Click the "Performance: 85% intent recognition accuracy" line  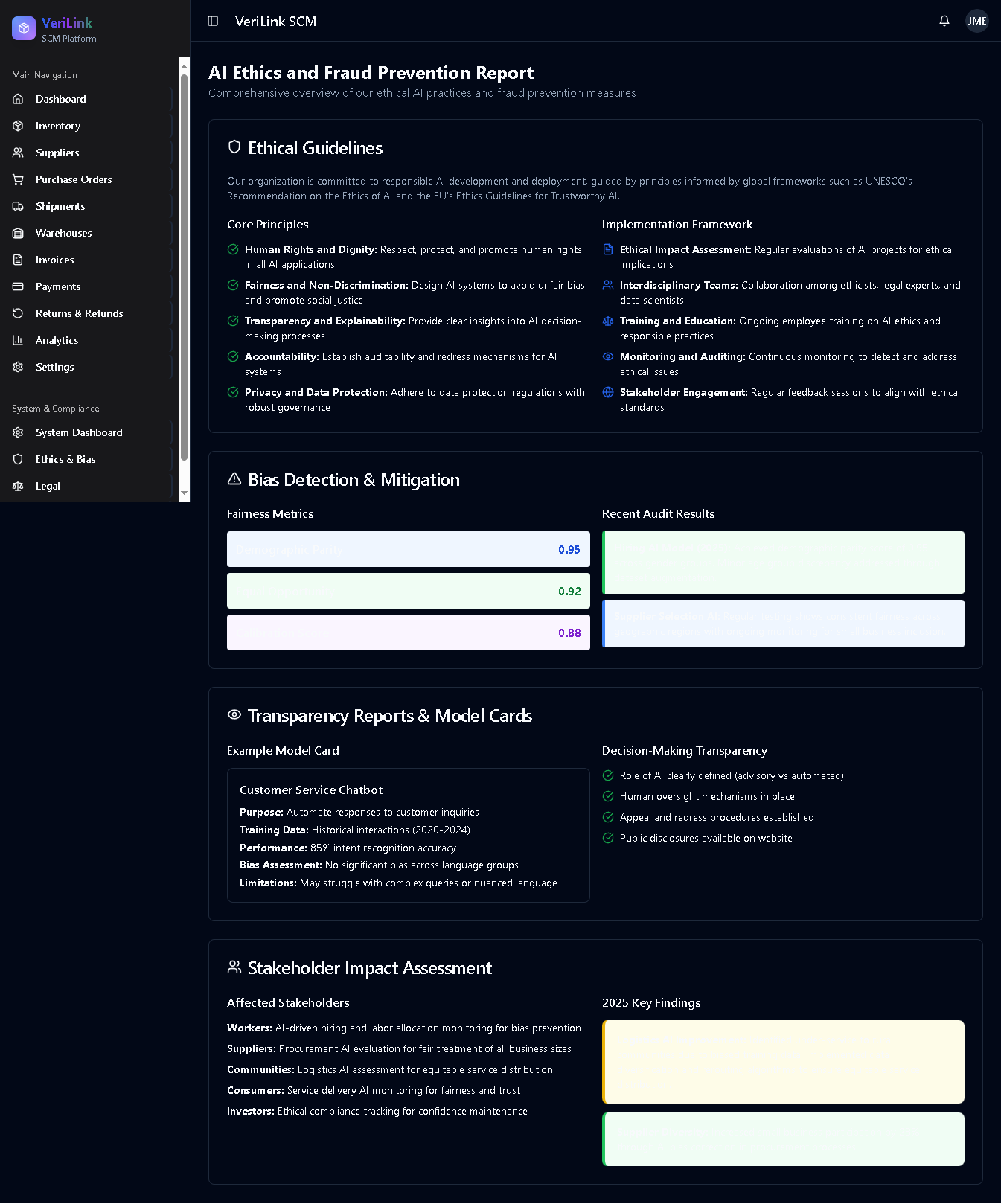[348, 848]
